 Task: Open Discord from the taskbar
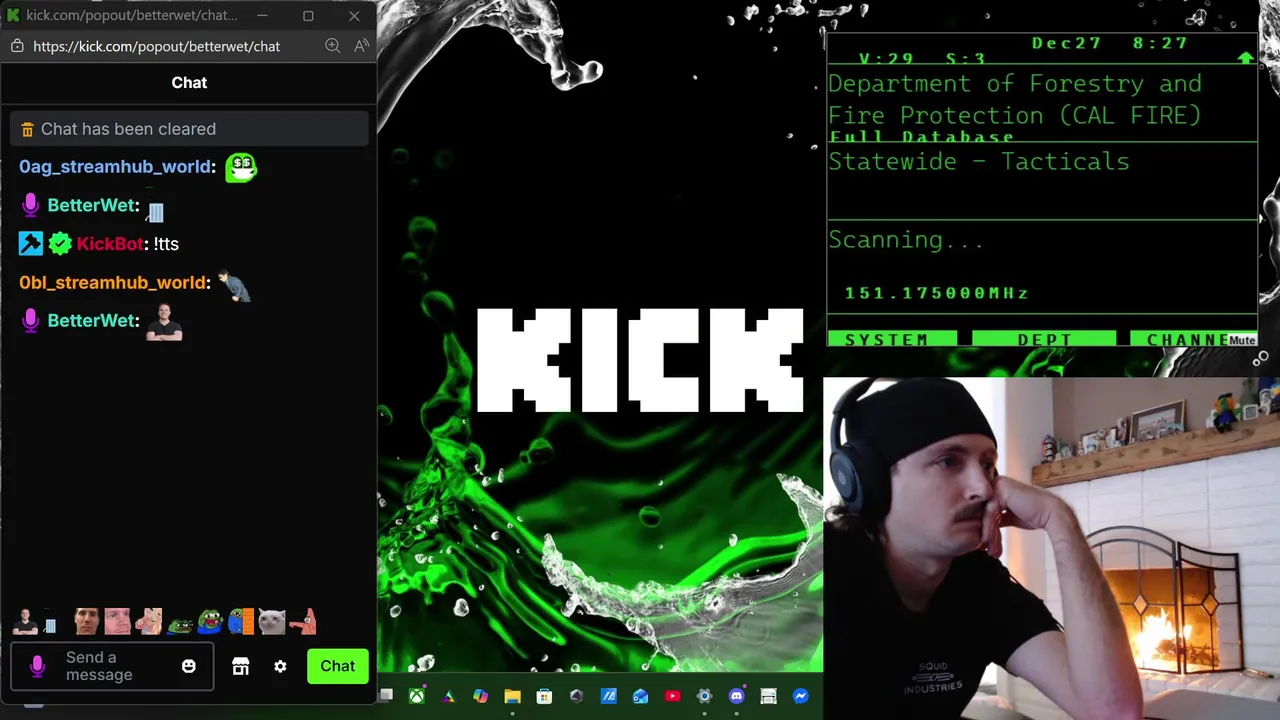736,696
